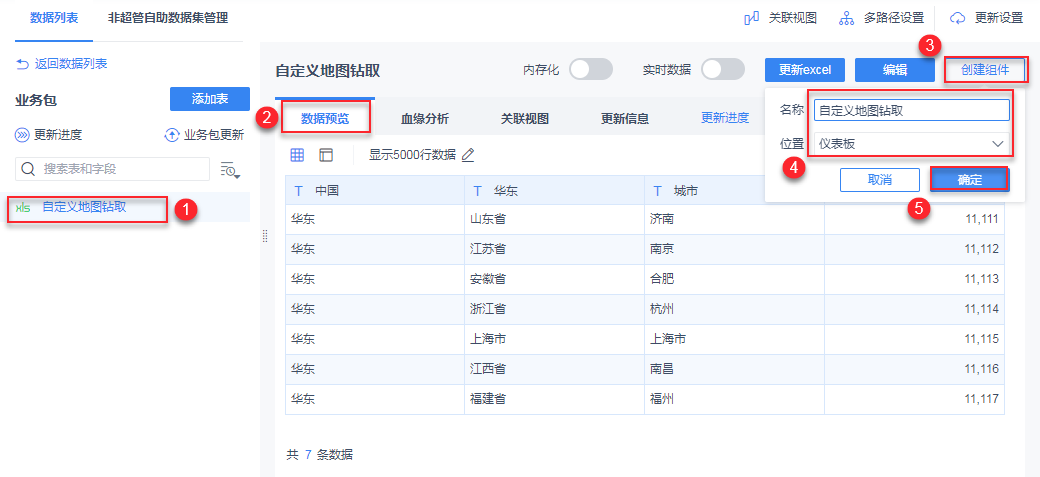Click the 添加表 button
Viewport: 1040px width, 477px height.
[x=210, y=98]
